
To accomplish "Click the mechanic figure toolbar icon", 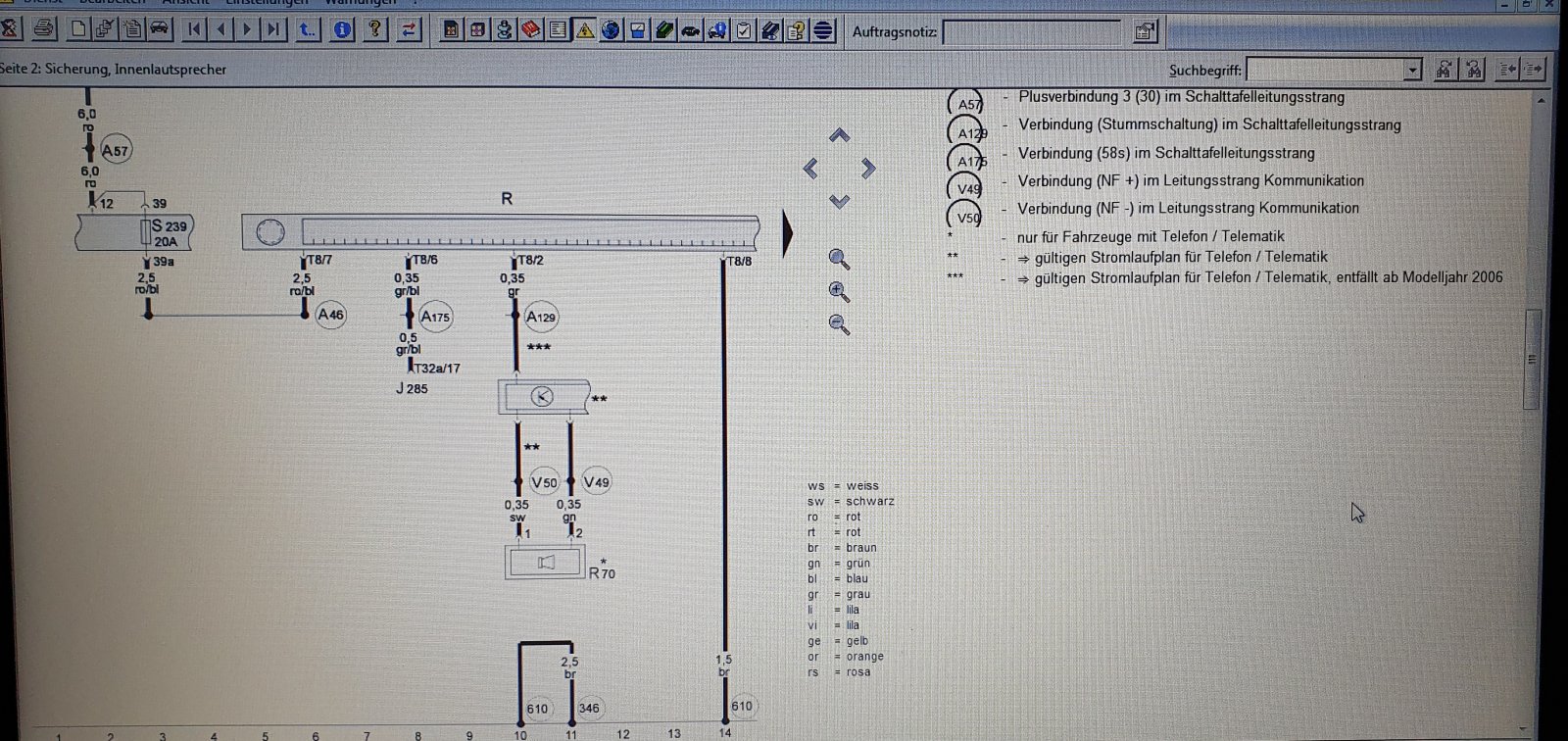I will pyautogui.click(x=505, y=30).
